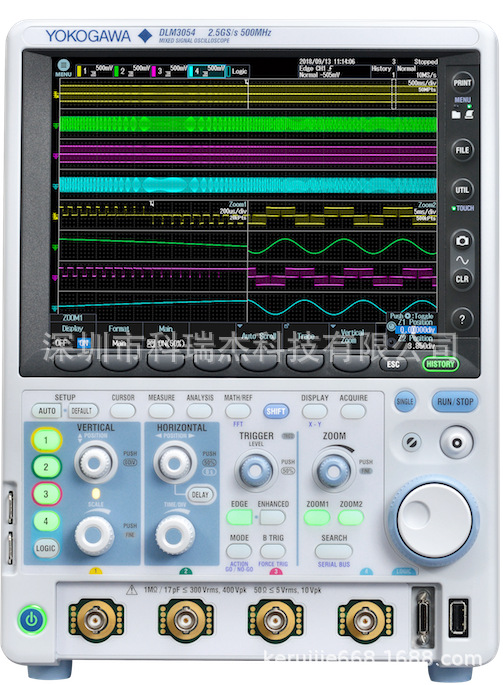Tap the DELAY key
Viewport: 503px width, 685px height.
click(x=200, y=495)
